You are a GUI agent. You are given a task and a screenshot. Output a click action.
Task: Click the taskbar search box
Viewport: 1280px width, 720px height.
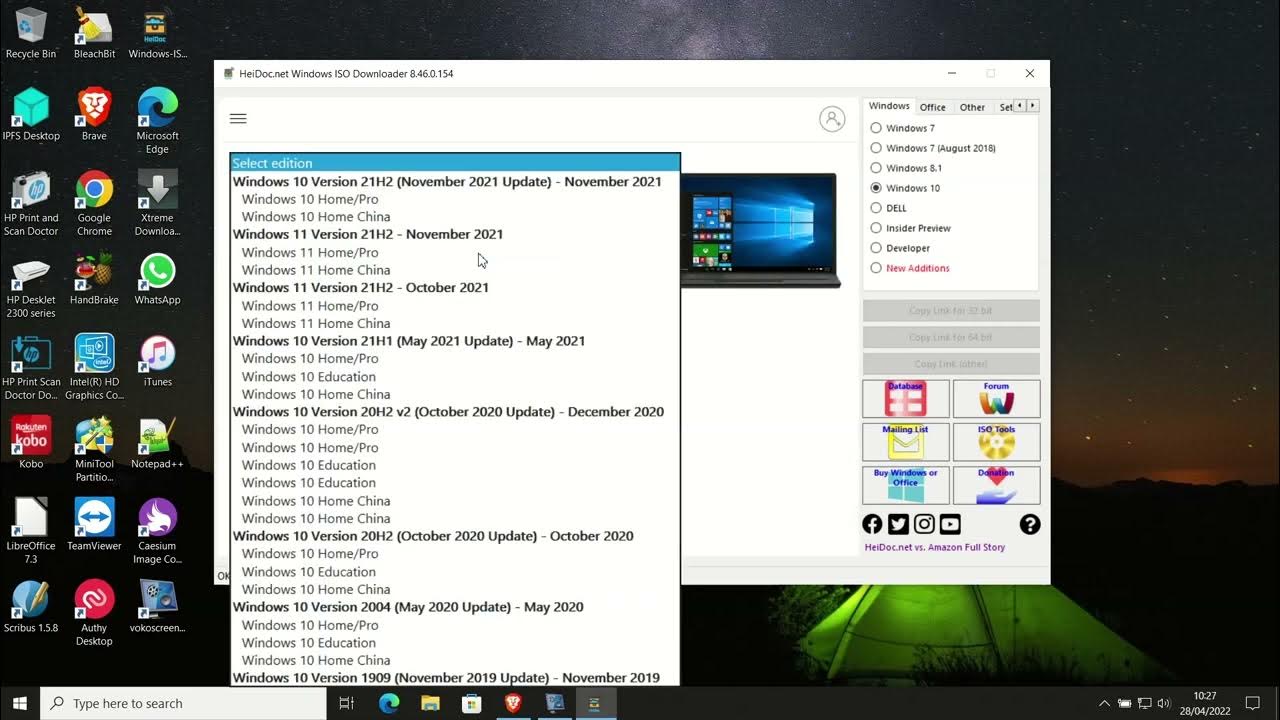click(183, 703)
